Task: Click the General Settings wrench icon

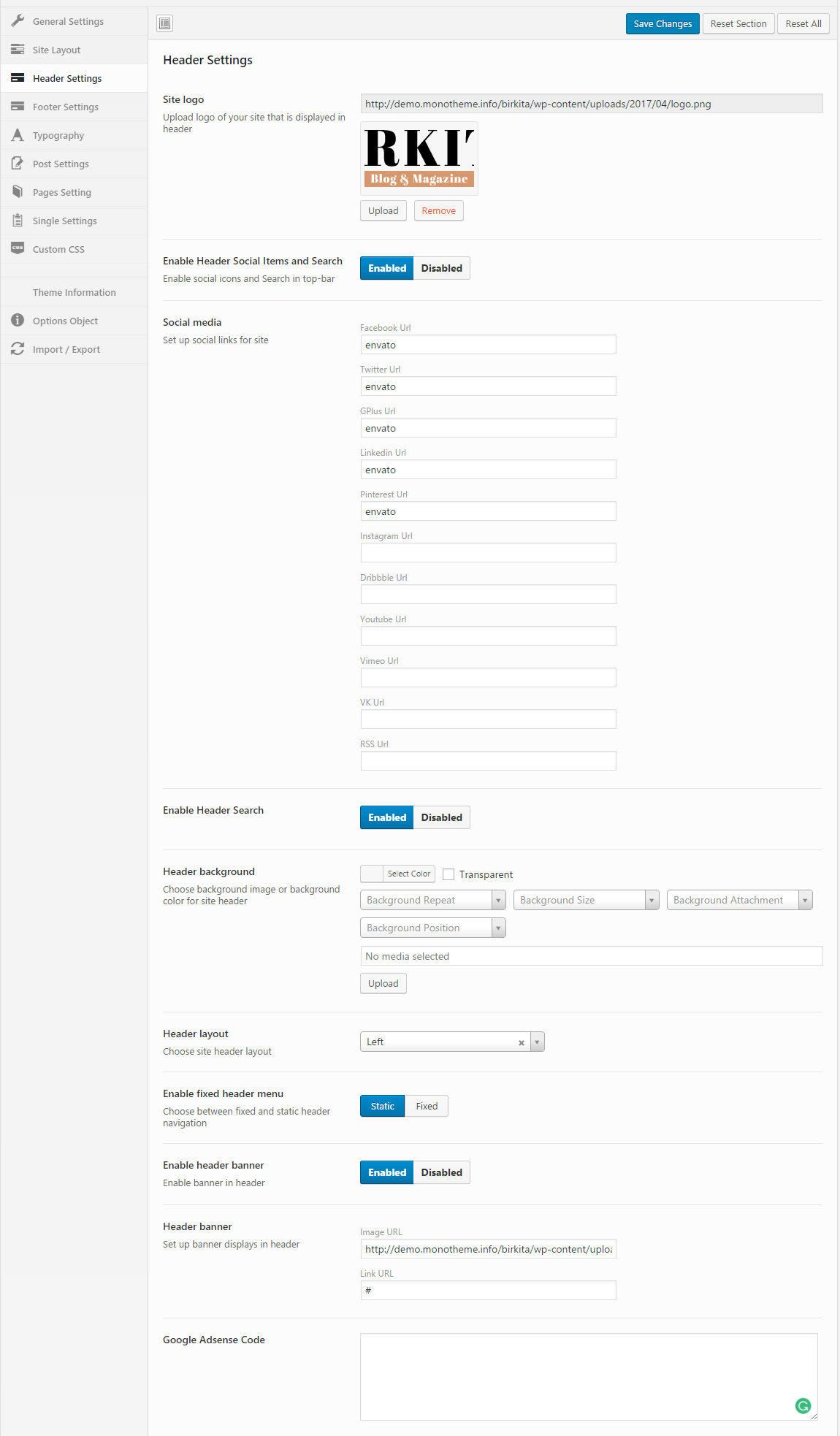Action: pyautogui.click(x=18, y=21)
